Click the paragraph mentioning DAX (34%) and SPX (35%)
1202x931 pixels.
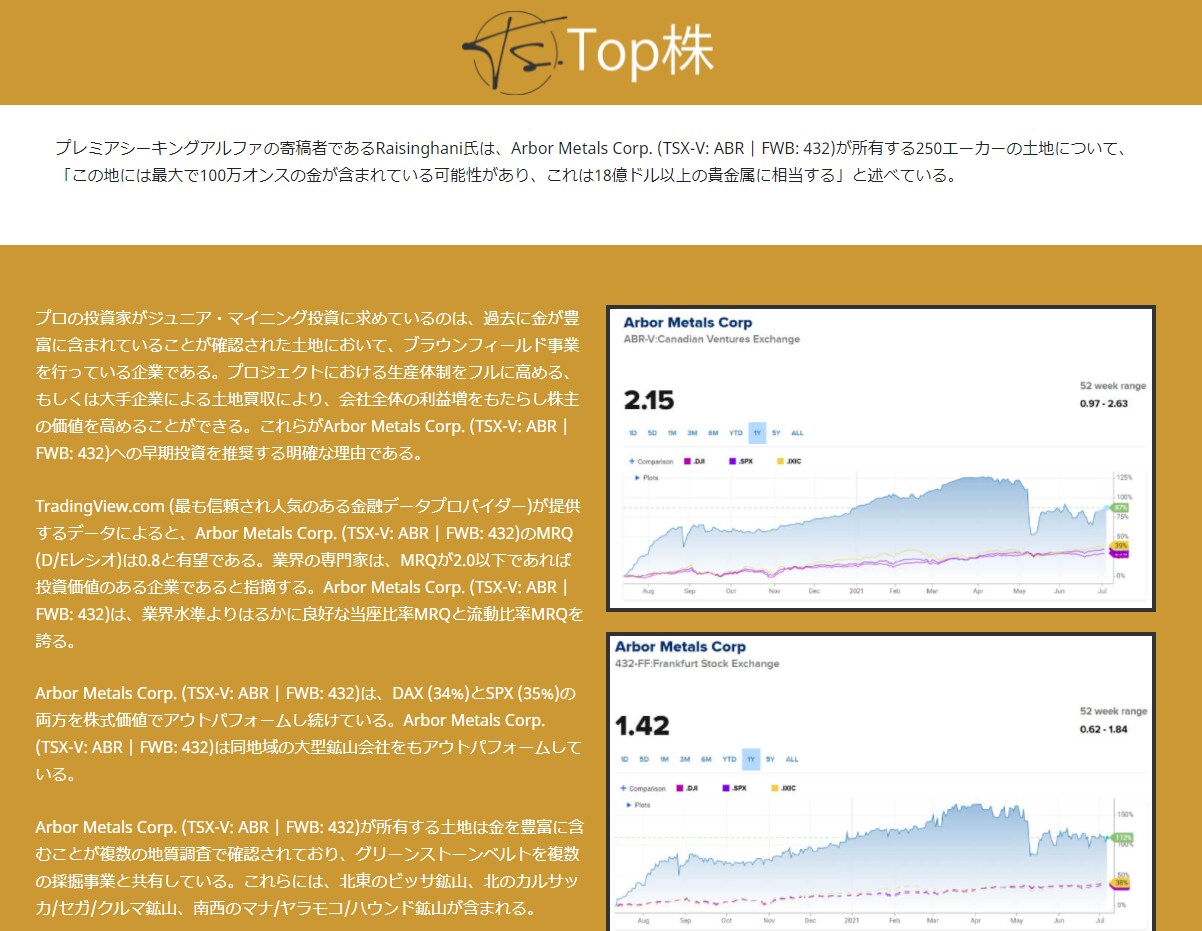coord(308,734)
